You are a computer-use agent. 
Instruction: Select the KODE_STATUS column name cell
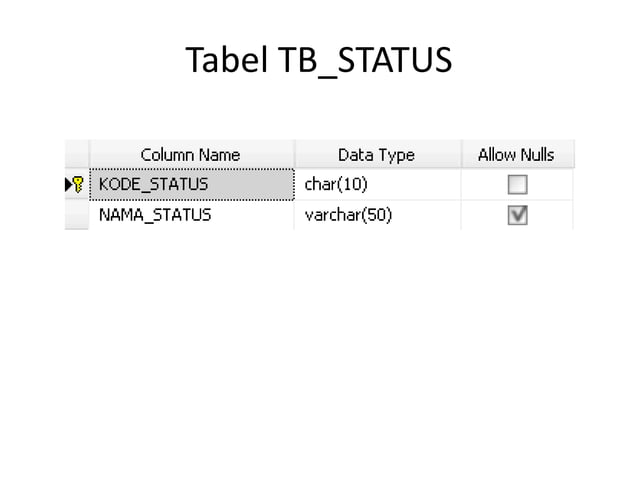(x=190, y=184)
